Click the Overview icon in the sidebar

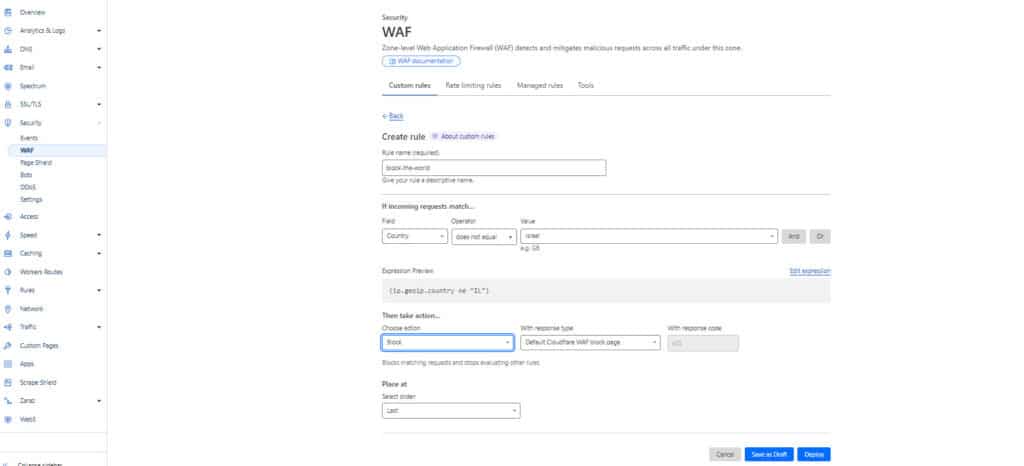8,12
